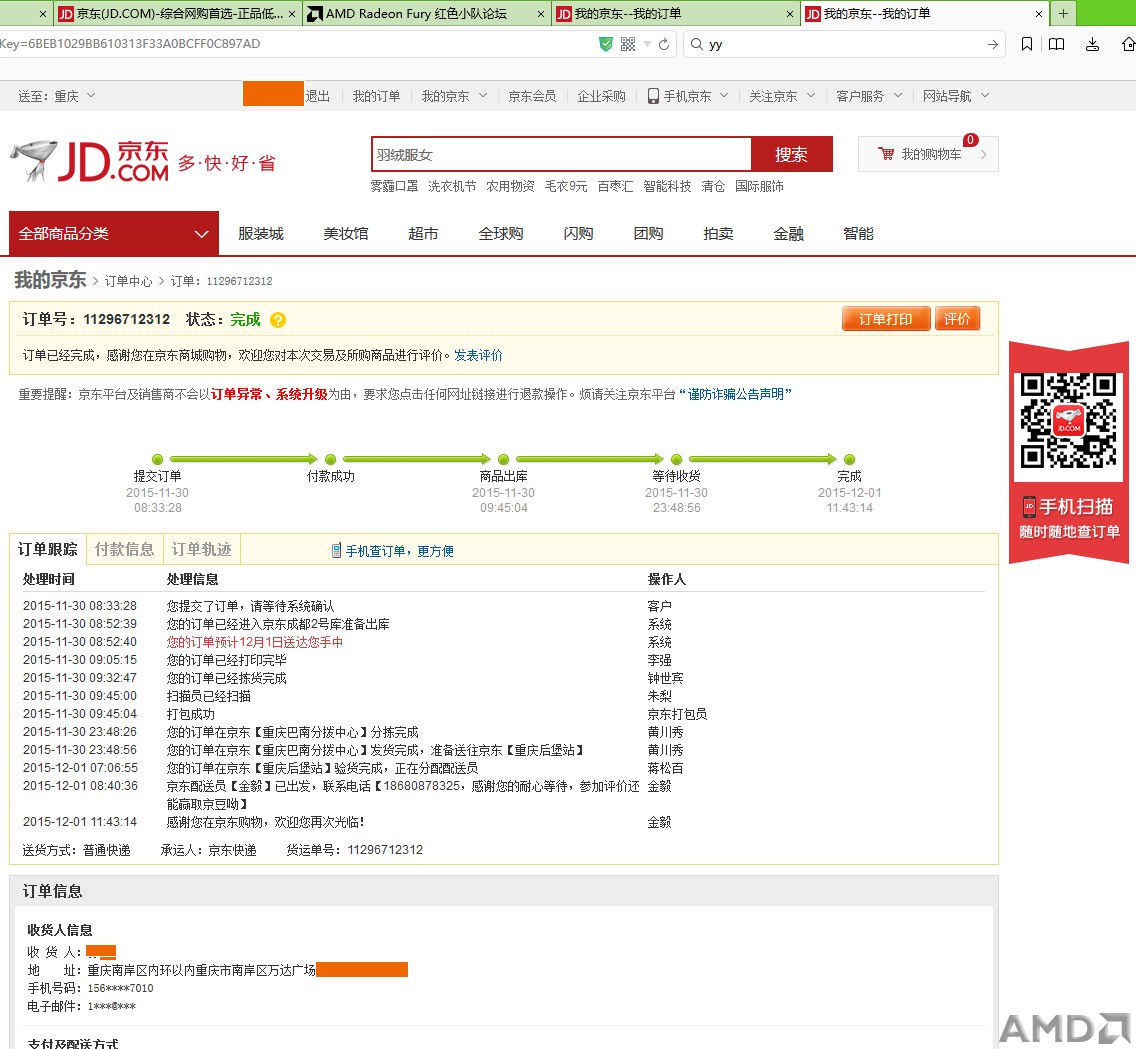Click the 商品出库 progress dot
Image resolution: width=1136 pixels, height=1049 pixels.
tap(504, 459)
